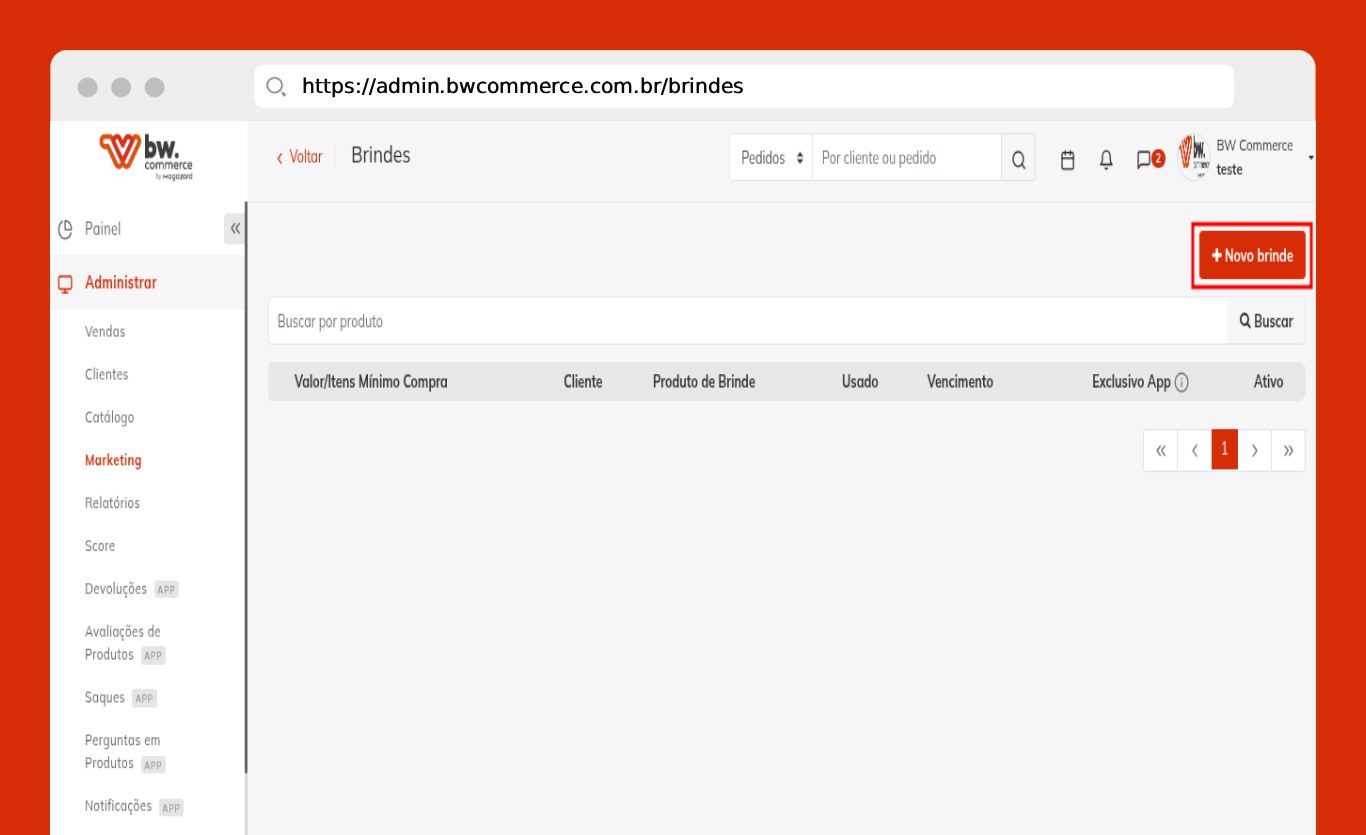Click the BW Commerce logo
The height and width of the screenshot is (835, 1366).
click(x=146, y=157)
